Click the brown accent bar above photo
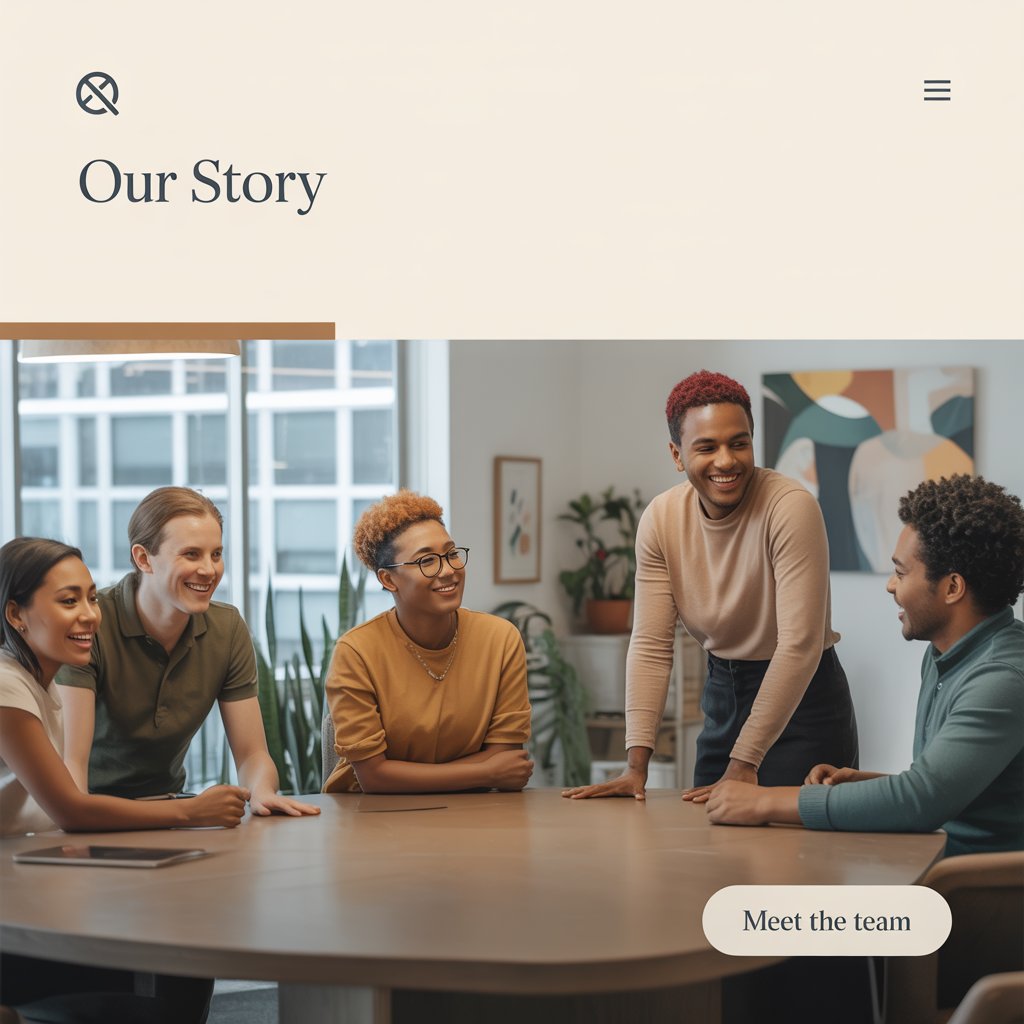1024x1024 pixels. click(167, 330)
